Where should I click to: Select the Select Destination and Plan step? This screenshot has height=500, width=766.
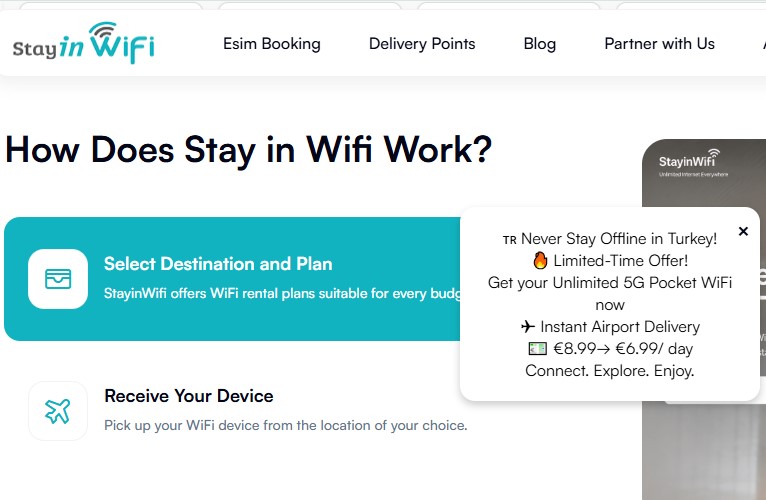pos(232,279)
